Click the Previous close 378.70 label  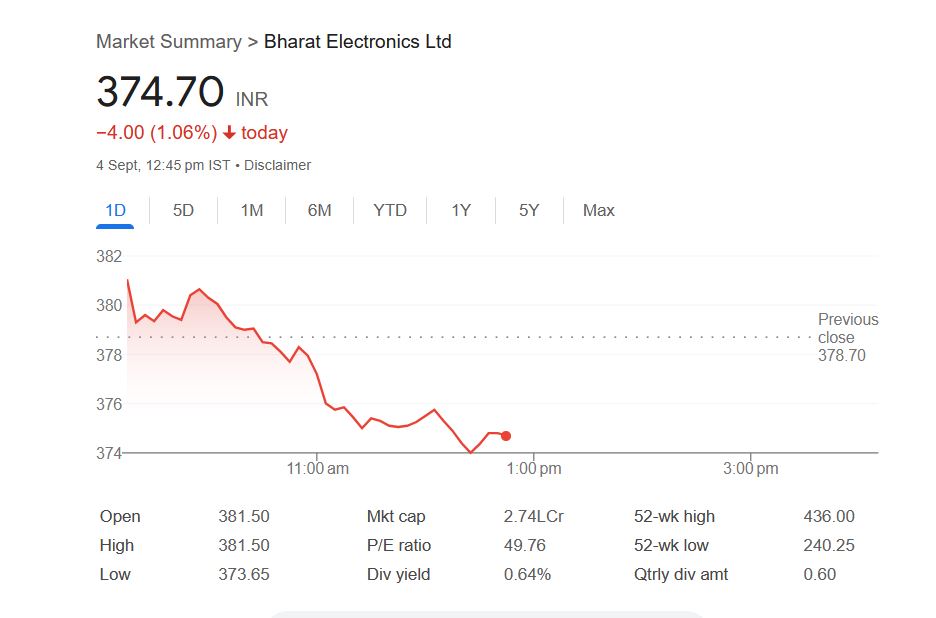coord(847,337)
